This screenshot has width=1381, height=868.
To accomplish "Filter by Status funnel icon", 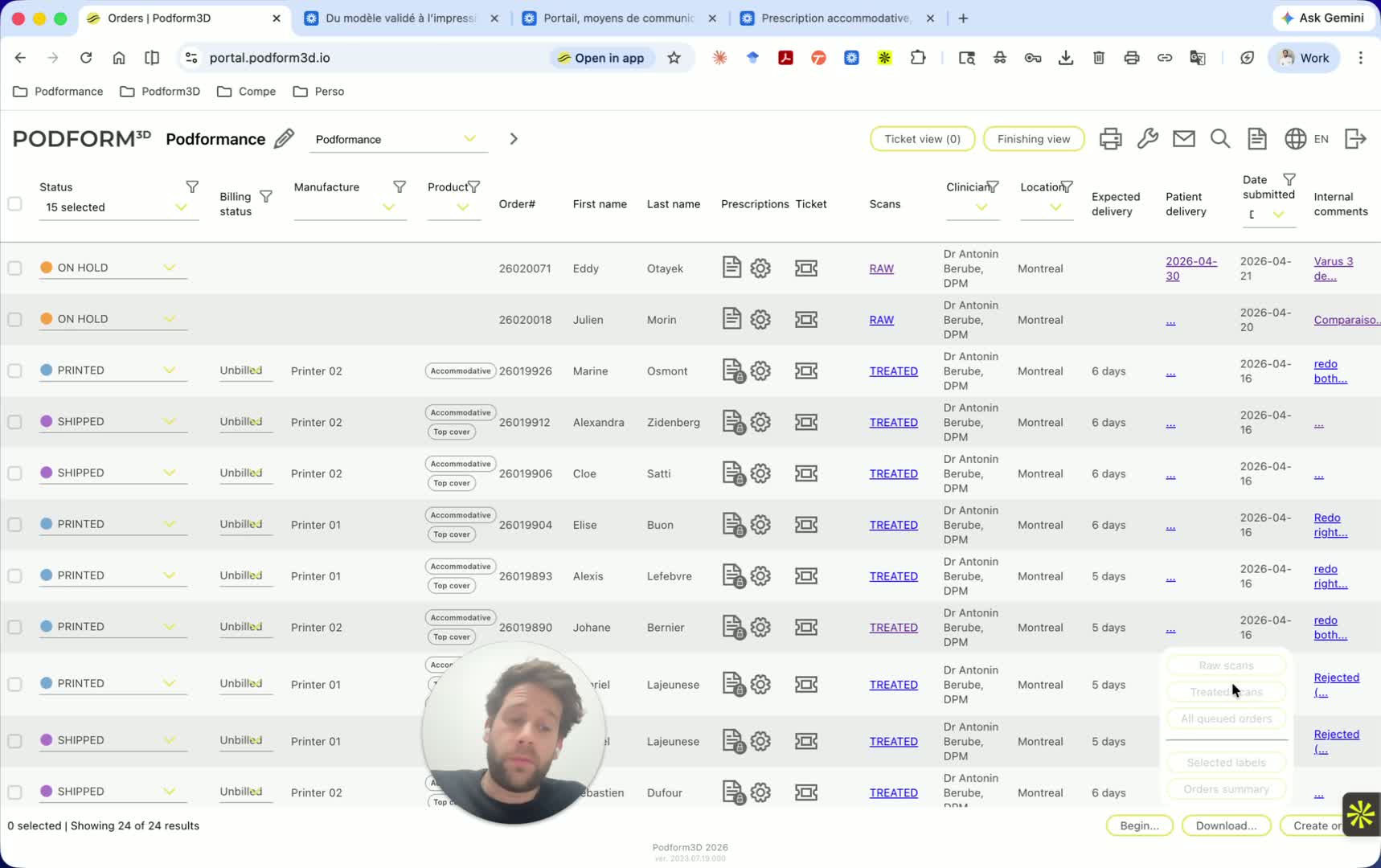I will 192,186.
